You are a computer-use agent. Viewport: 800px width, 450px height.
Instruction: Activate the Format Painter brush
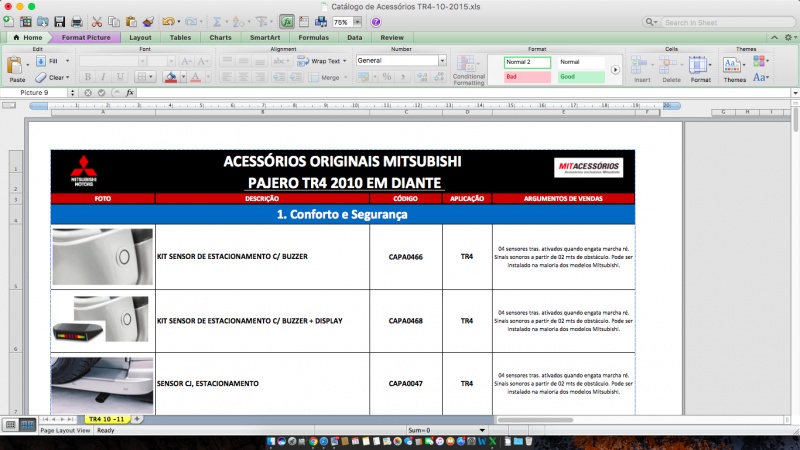pos(148,22)
